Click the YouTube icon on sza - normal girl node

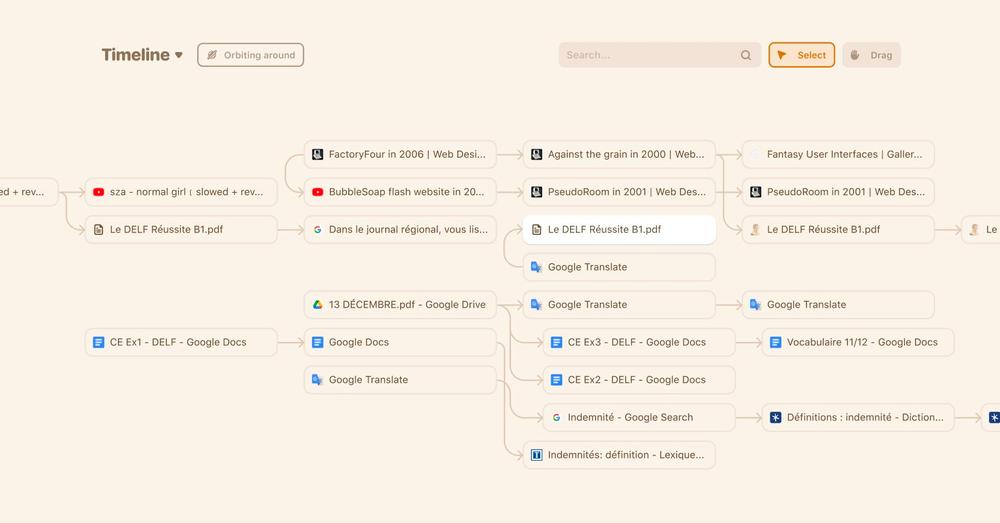click(x=98, y=192)
